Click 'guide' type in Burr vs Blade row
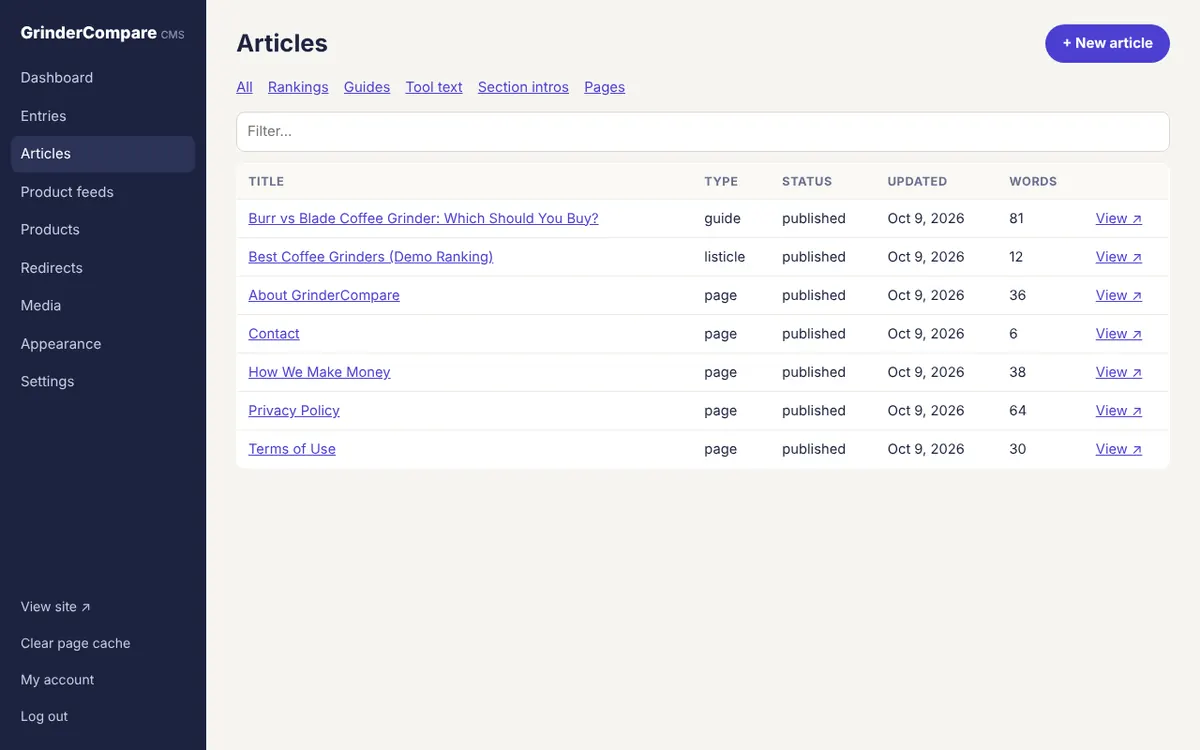 click(723, 219)
